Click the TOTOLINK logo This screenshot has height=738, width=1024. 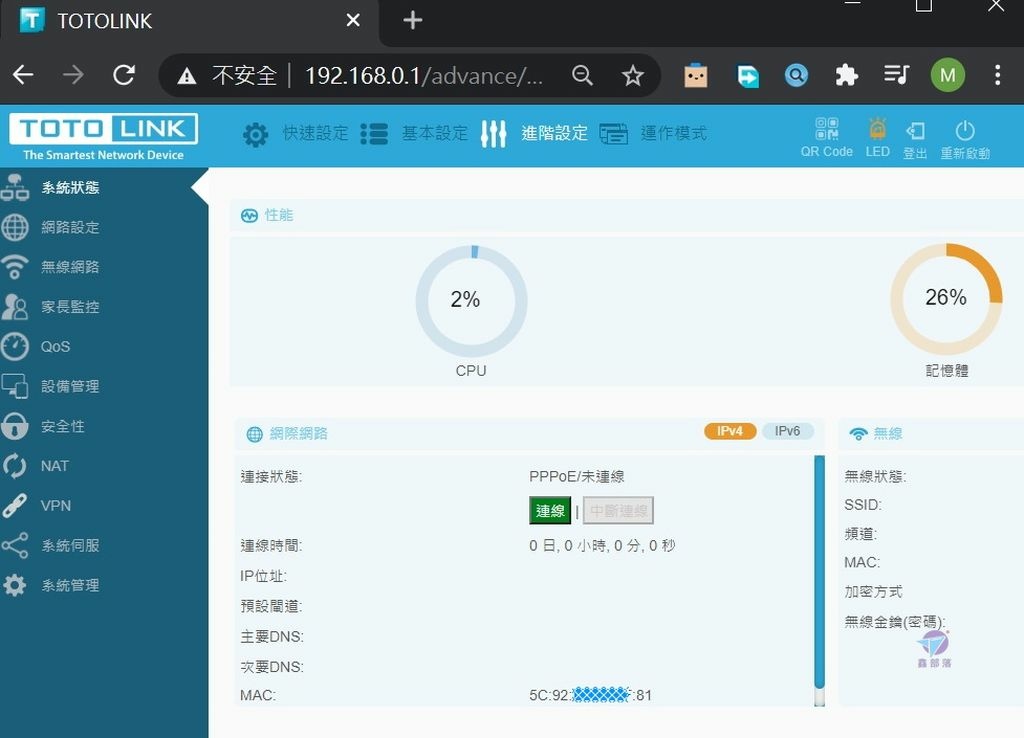coord(103,136)
